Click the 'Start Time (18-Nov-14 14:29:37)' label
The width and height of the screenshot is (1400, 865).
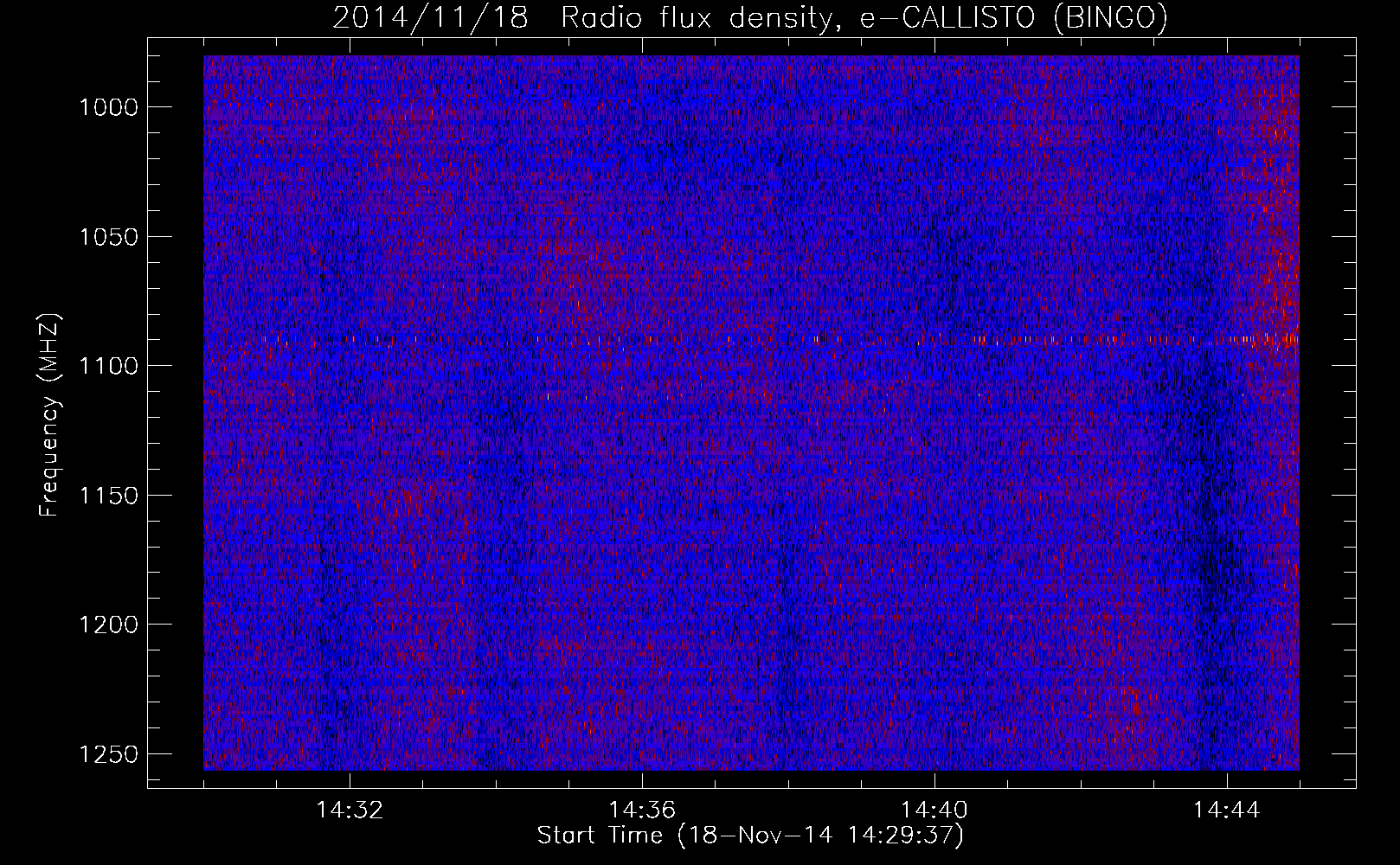[x=750, y=836]
